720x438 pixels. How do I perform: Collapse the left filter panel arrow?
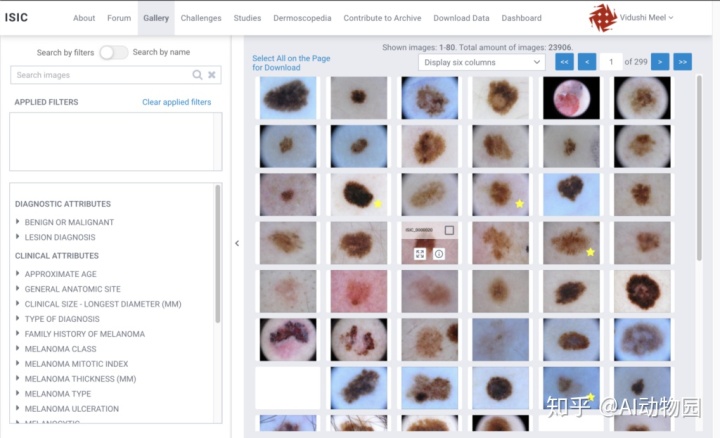237,243
